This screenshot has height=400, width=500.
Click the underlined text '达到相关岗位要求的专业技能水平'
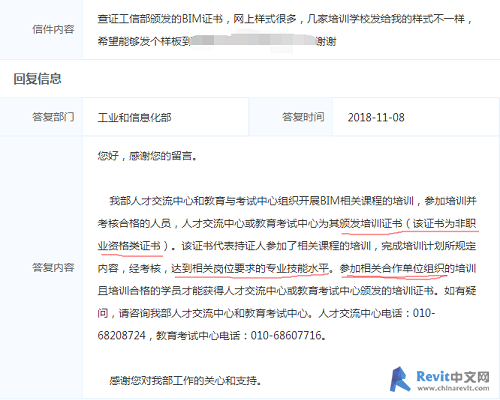pyautogui.click(x=250, y=268)
